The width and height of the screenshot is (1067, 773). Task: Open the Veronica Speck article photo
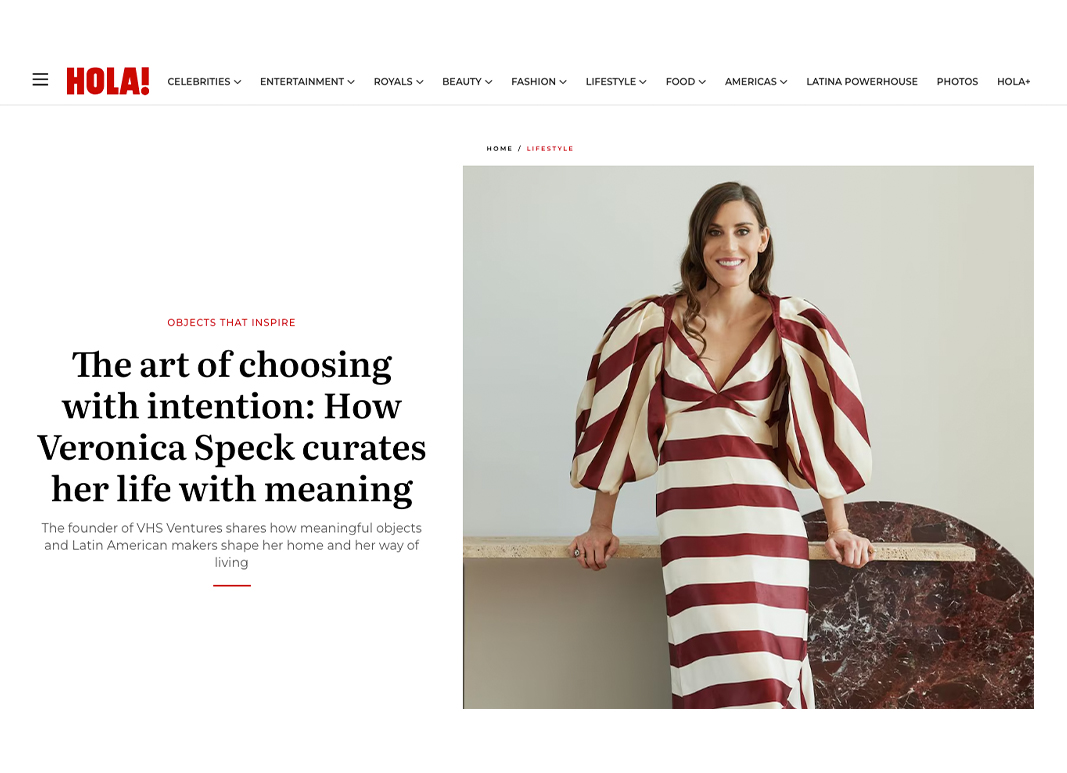point(748,437)
